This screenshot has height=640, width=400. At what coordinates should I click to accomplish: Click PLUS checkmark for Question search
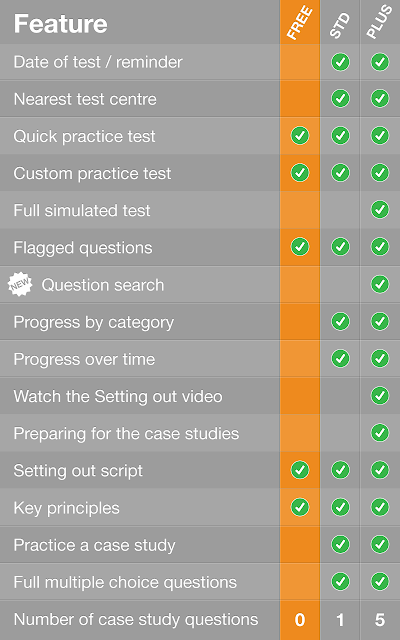click(380, 284)
